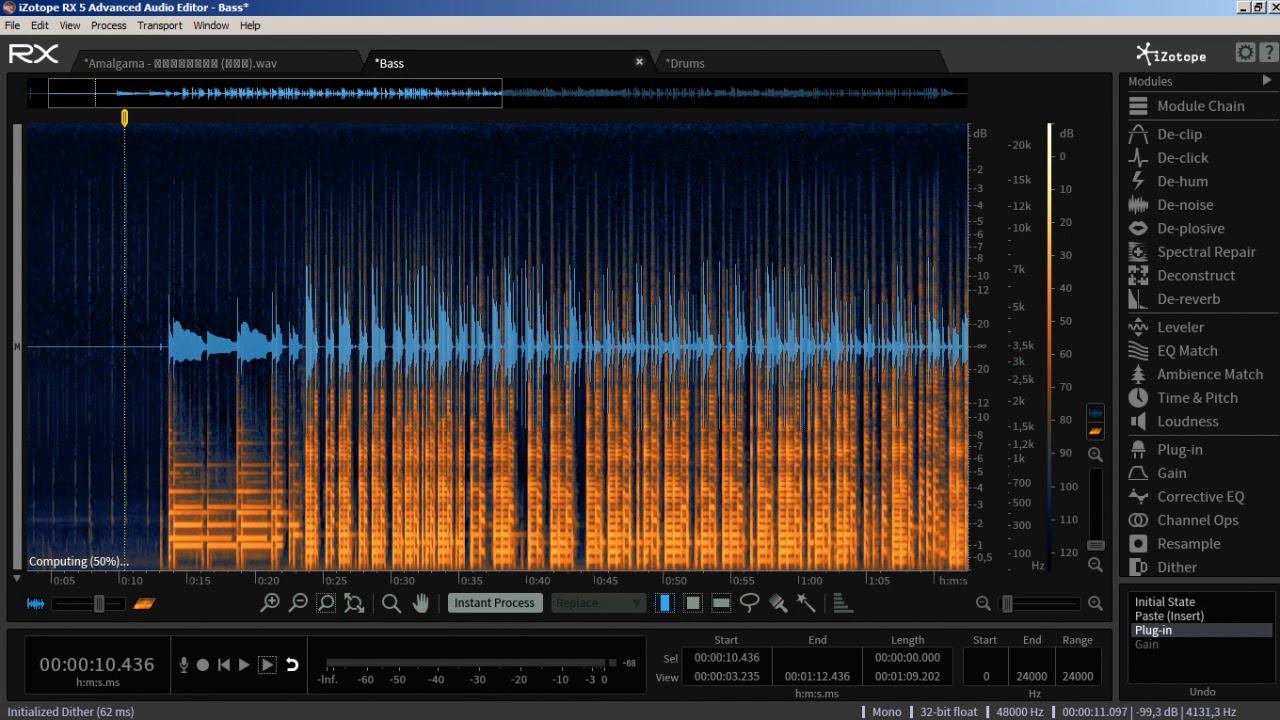Screen dimensions: 1280x720
Task: Zoom to selection in toolbar
Action: pyautogui.click(x=326, y=603)
